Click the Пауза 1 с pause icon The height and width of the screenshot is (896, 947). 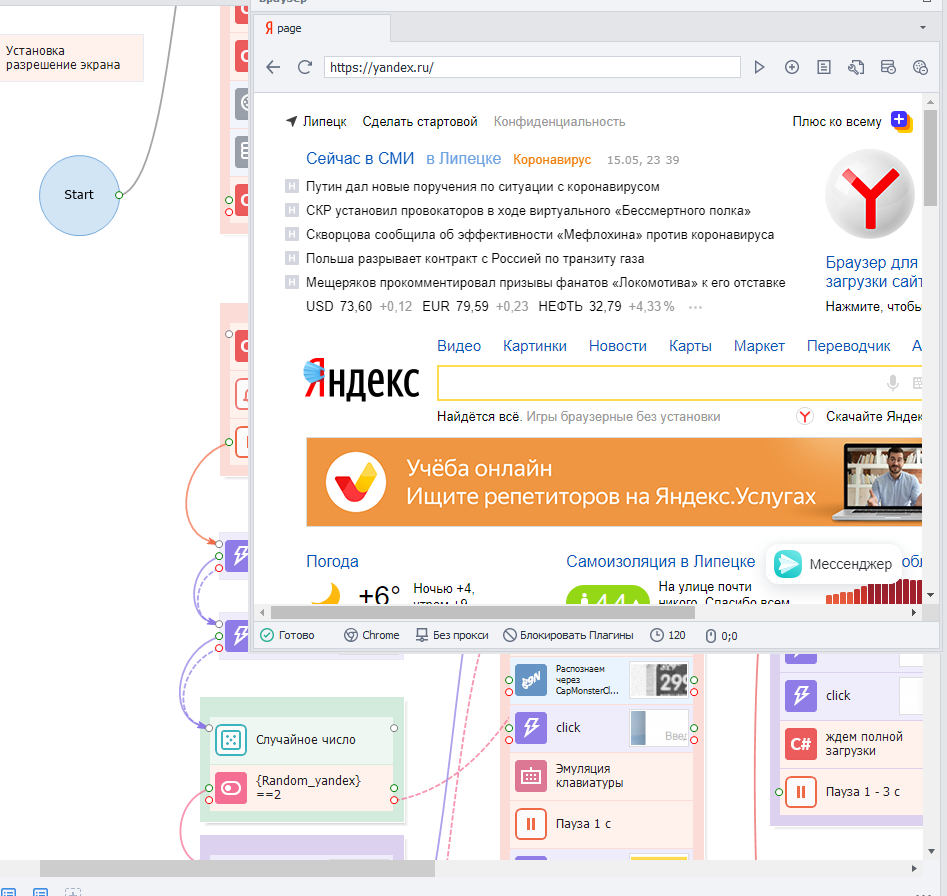tap(531, 824)
